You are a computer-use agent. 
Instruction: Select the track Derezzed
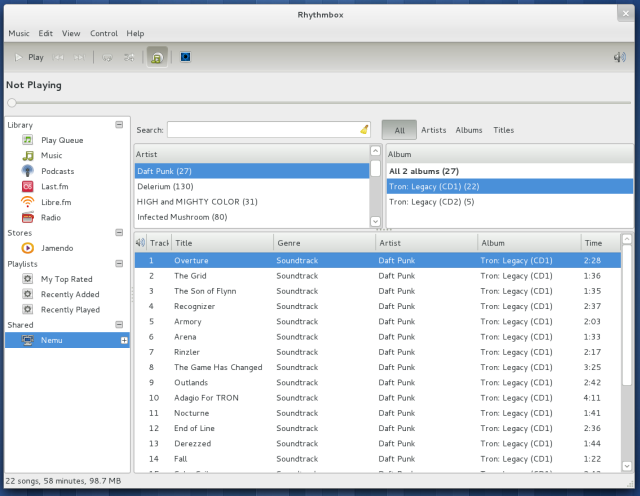pos(378,443)
